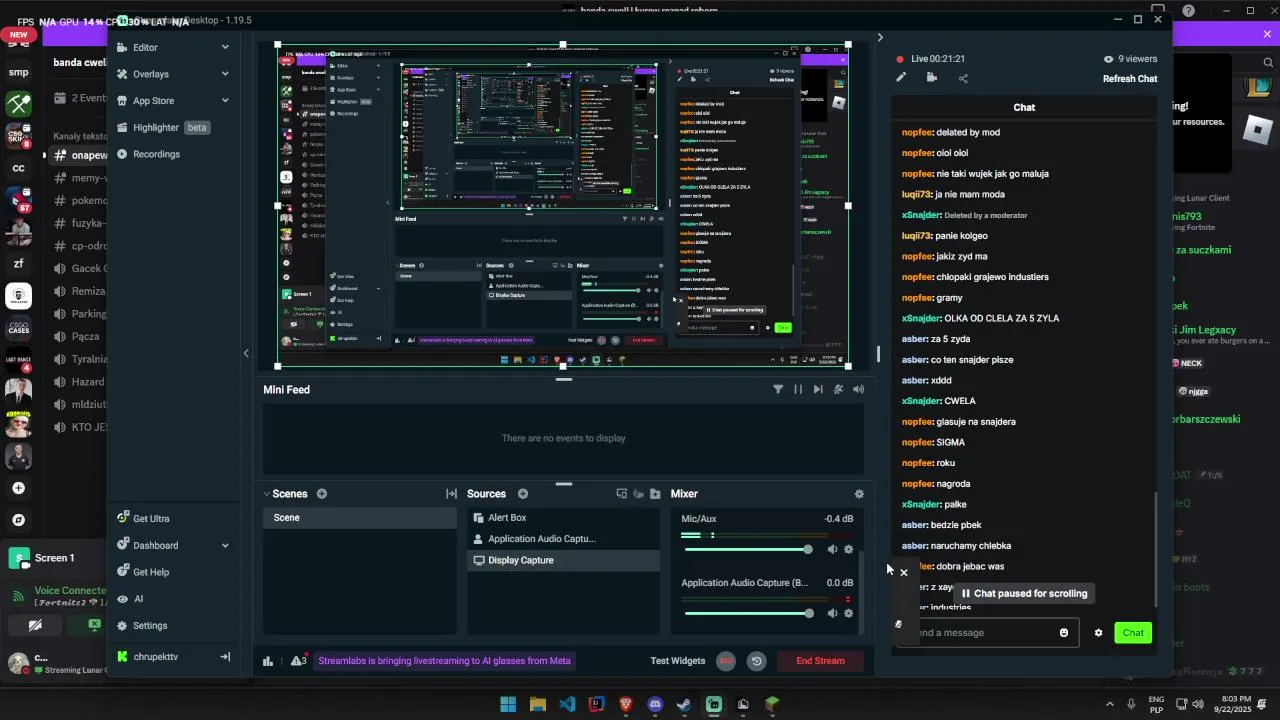
Task: Open the chat emoji picker
Action: click(1064, 633)
